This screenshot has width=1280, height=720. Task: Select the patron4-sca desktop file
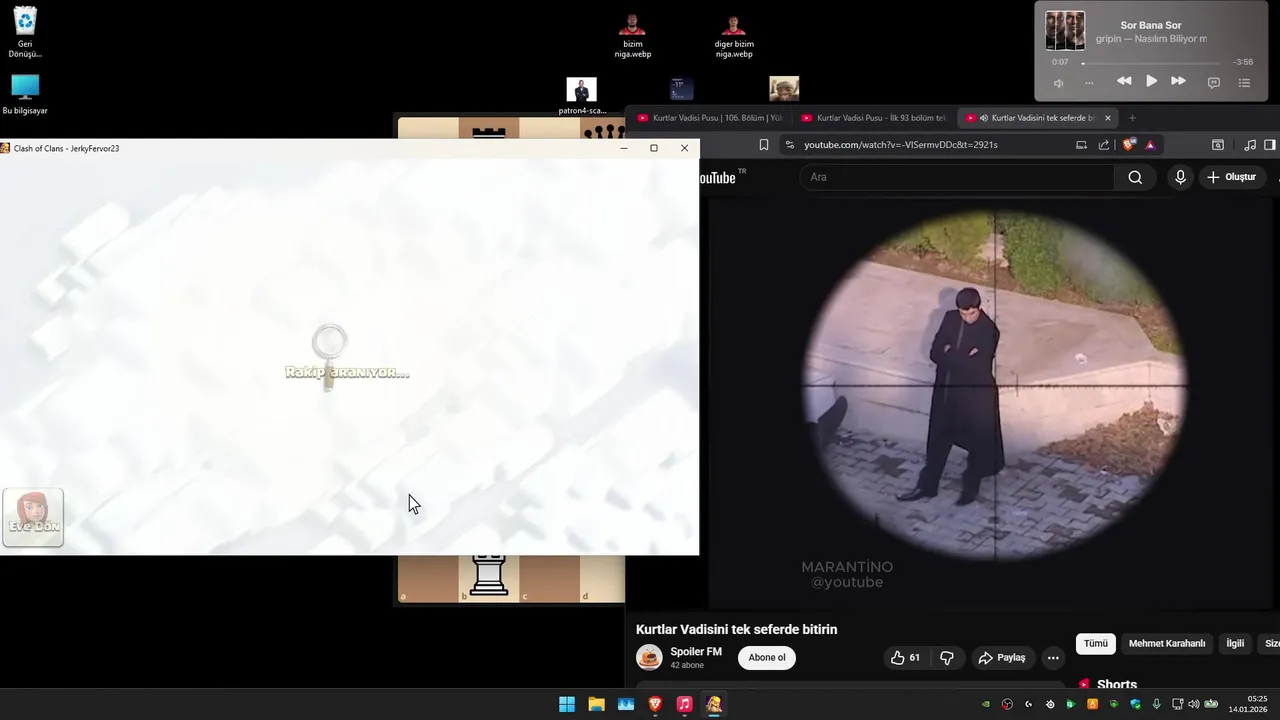click(x=581, y=96)
